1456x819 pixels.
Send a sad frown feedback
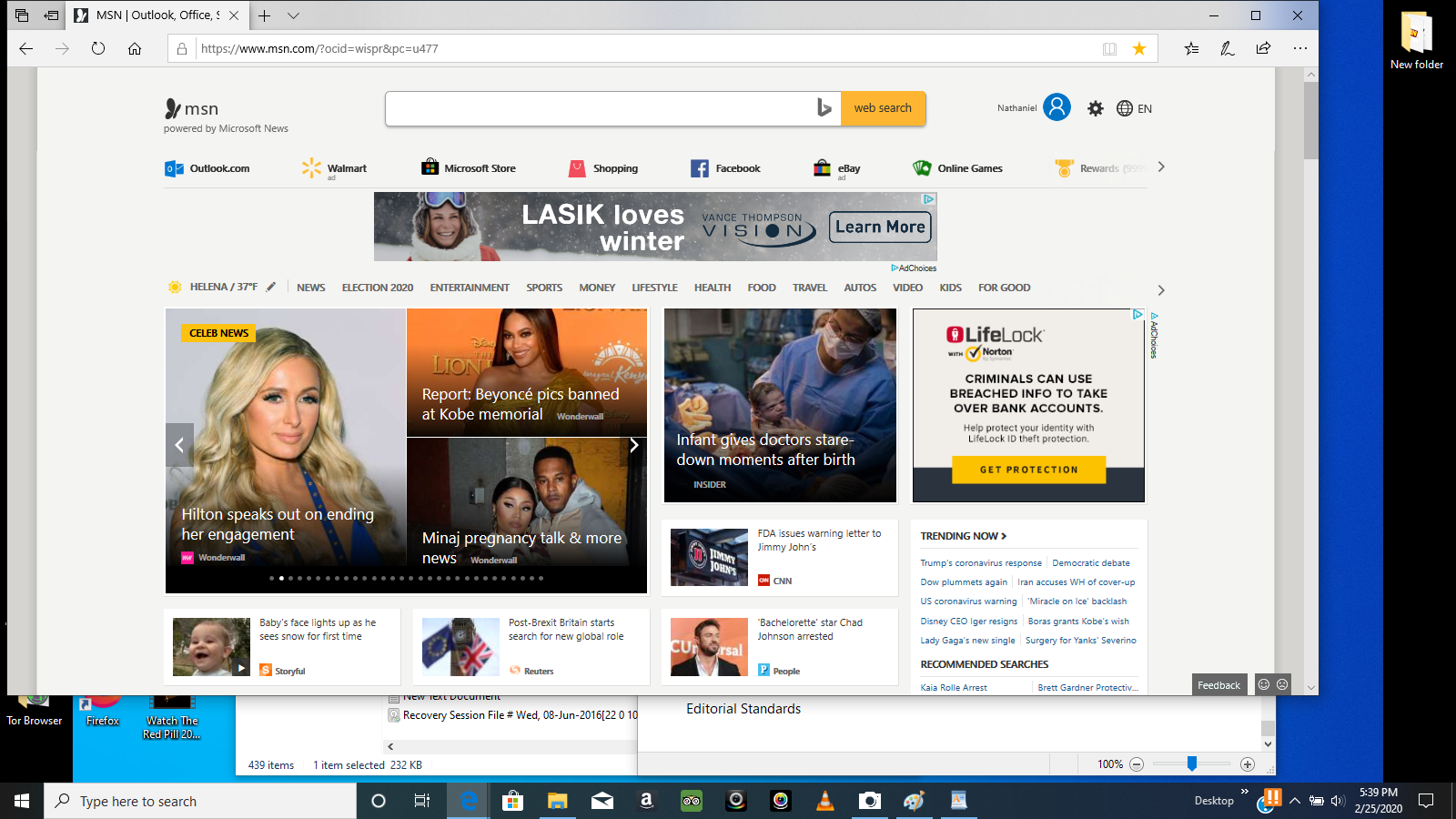coord(1282,684)
